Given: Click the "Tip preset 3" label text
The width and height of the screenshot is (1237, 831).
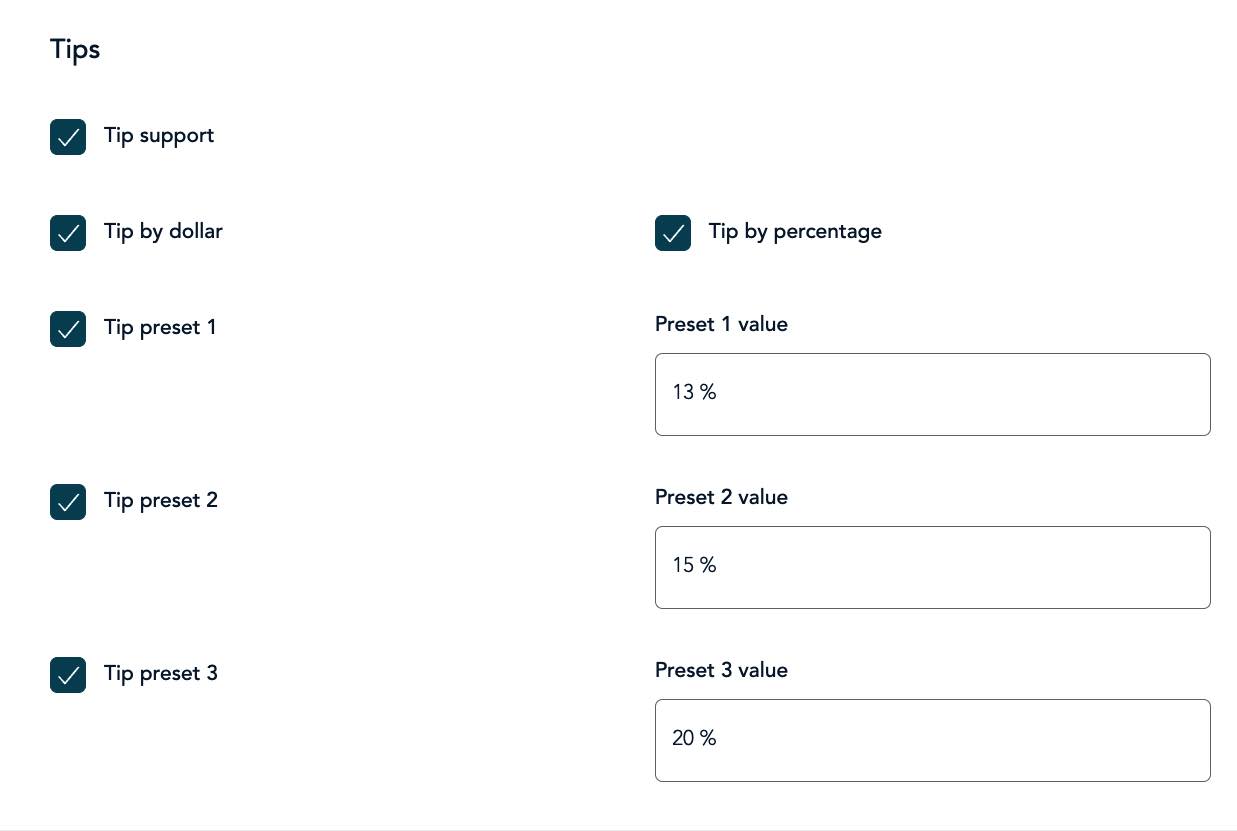Looking at the screenshot, I should [x=160, y=674].
